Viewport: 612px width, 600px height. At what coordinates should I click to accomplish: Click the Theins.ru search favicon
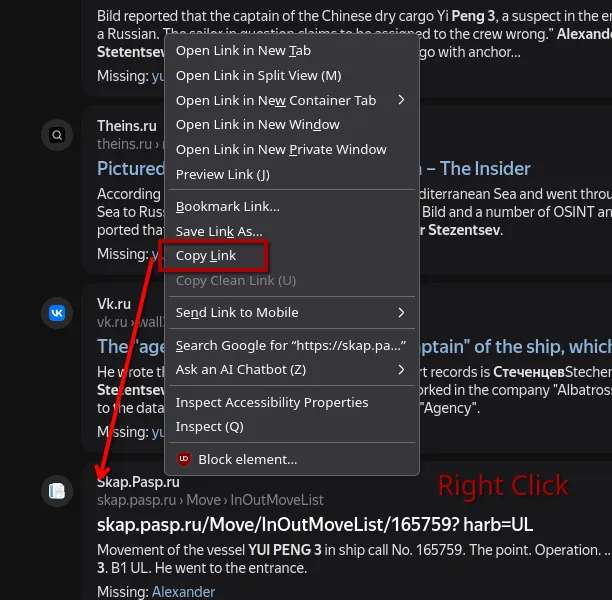57,135
